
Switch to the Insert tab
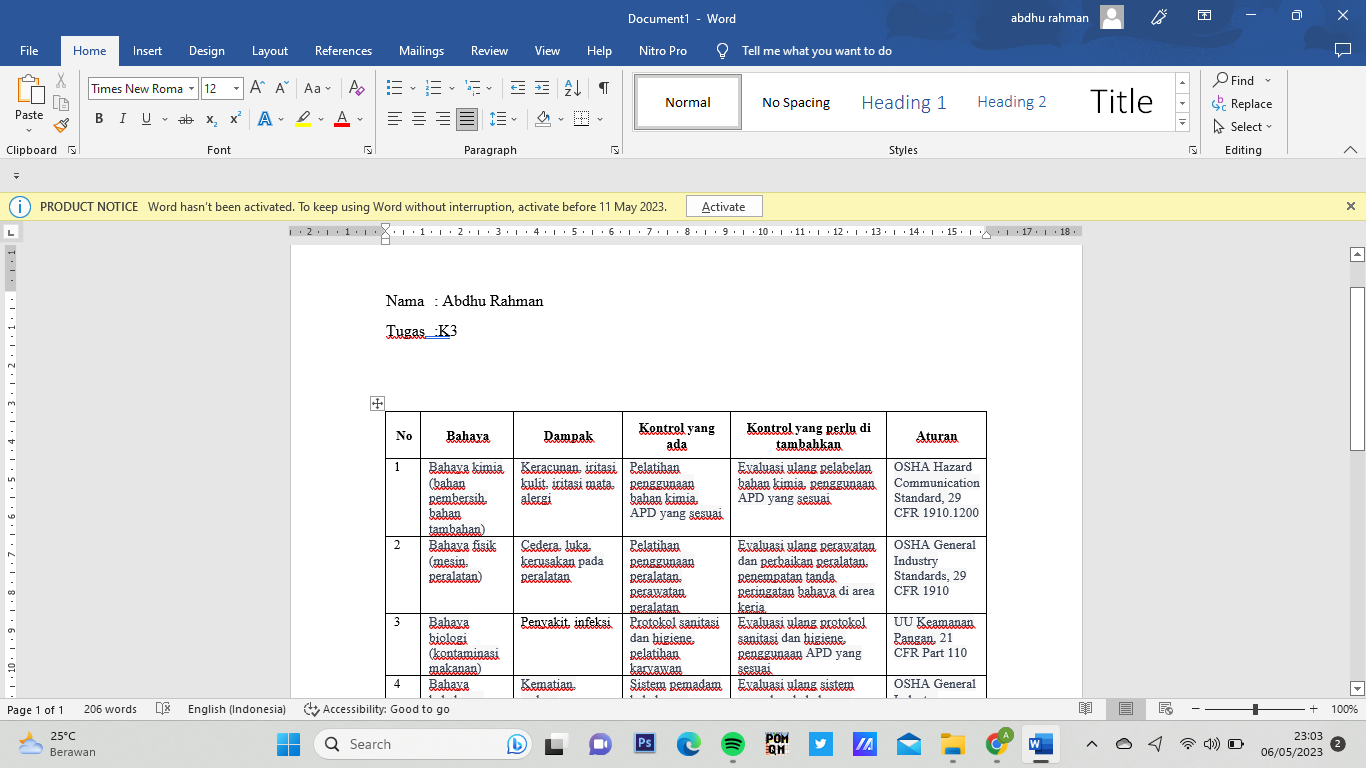(x=147, y=51)
